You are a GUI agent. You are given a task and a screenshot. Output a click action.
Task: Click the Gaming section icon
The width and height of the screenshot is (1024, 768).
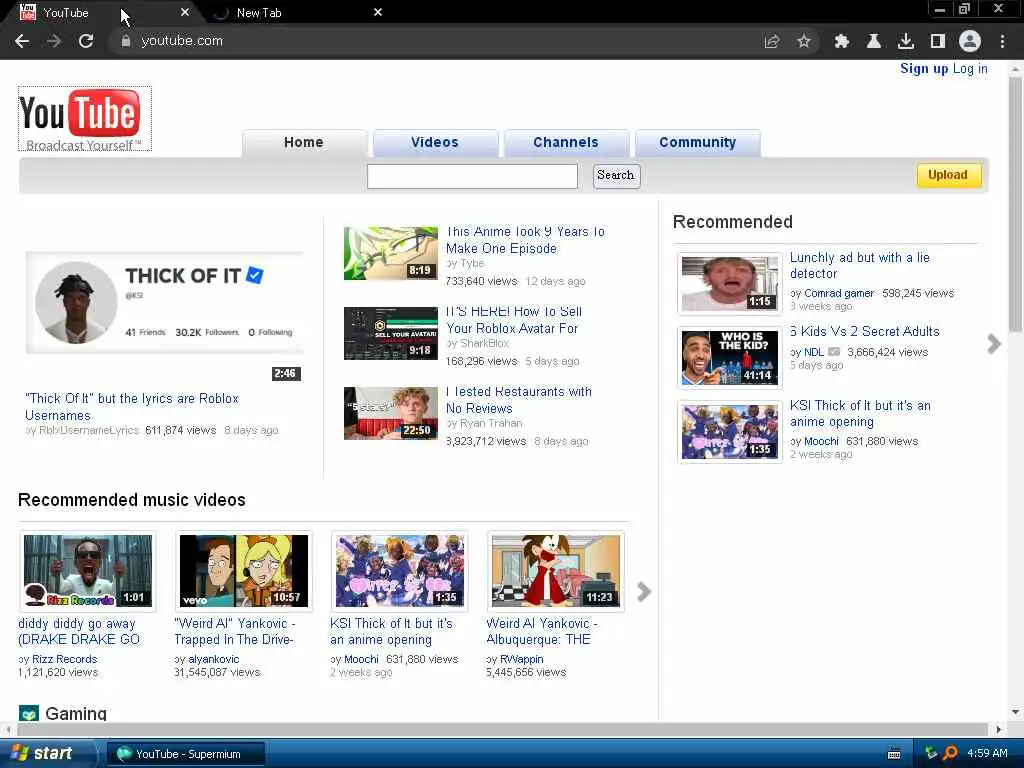pos(29,713)
